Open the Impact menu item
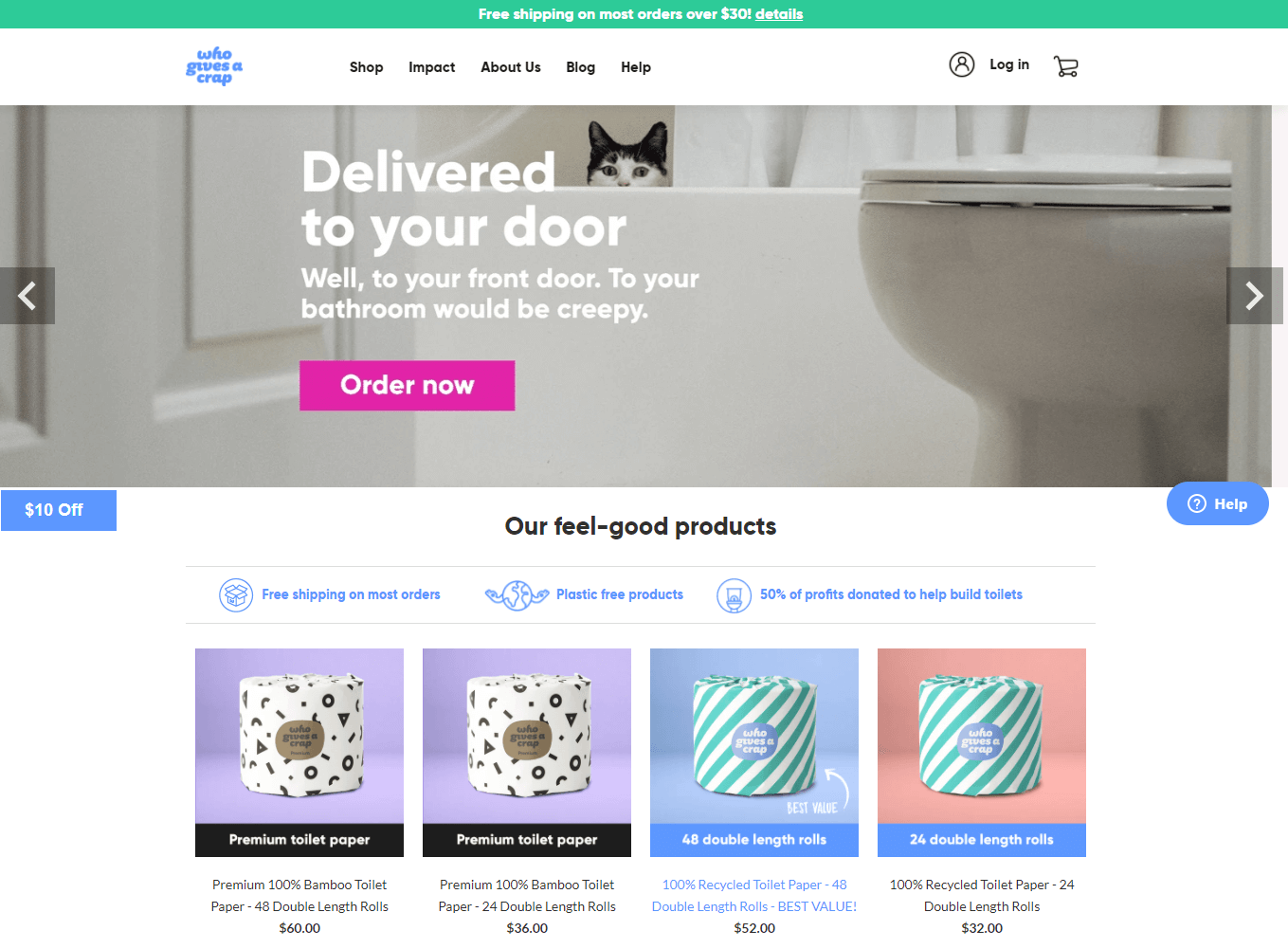Image resolution: width=1288 pixels, height=949 pixels. (431, 67)
